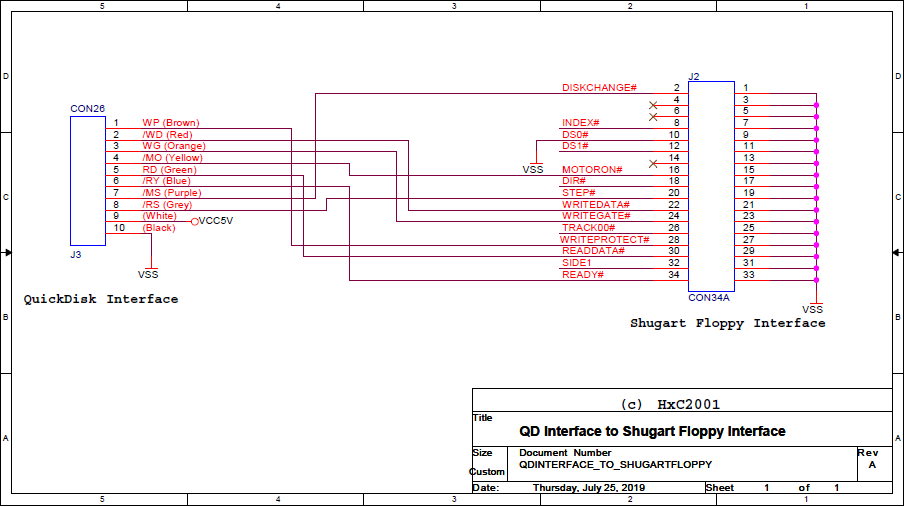Click the WRITEGATE# net label

pos(596,216)
